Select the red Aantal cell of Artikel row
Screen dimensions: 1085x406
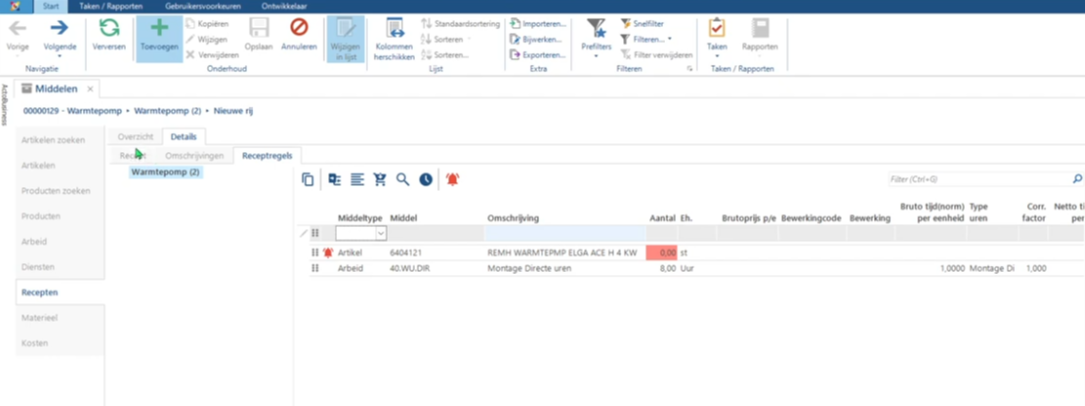[661, 254]
